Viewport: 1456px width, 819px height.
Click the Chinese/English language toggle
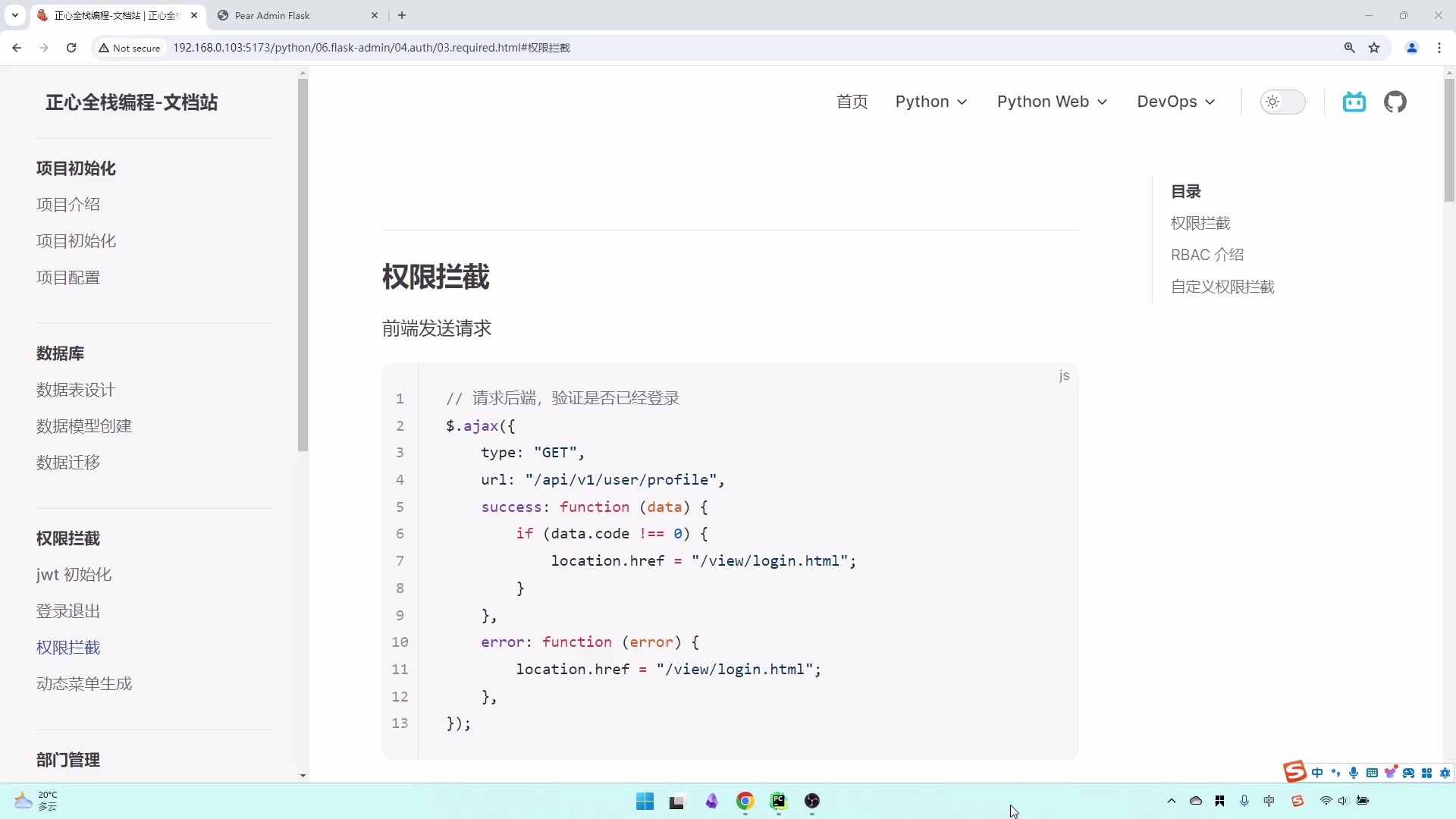1318,773
